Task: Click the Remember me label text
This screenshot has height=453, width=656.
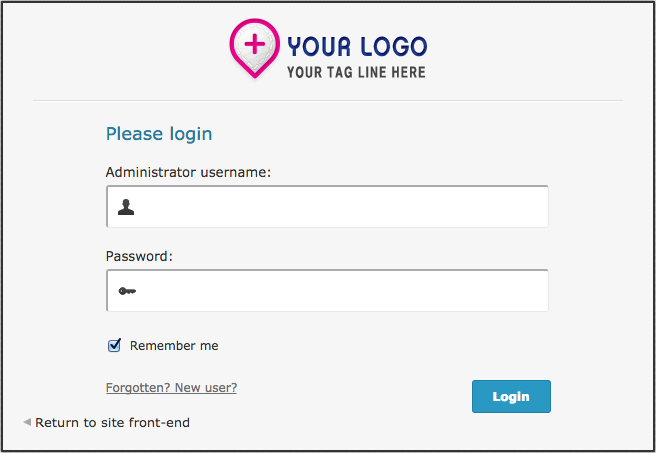Action: tap(174, 346)
